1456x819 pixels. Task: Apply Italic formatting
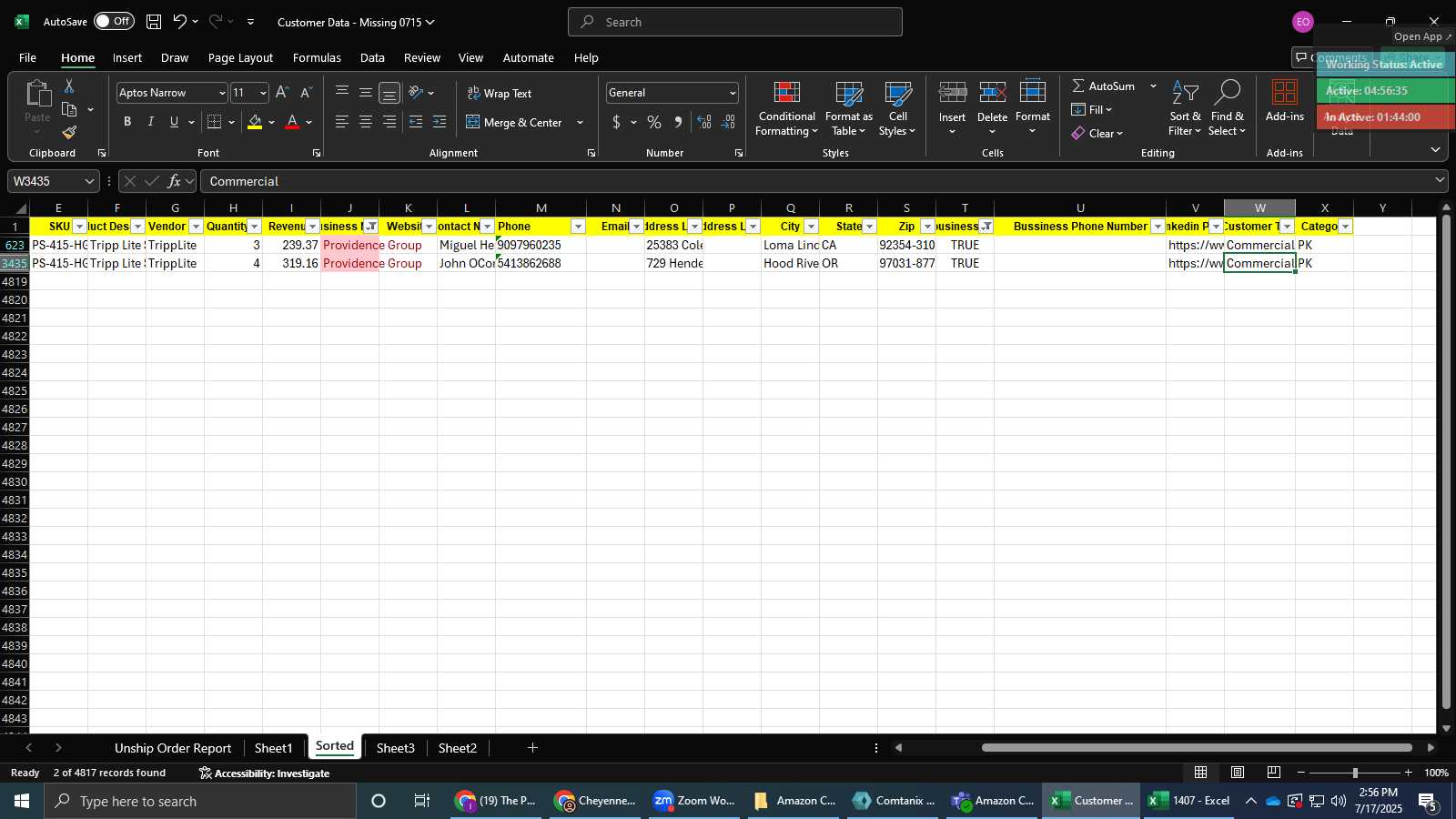point(150,122)
